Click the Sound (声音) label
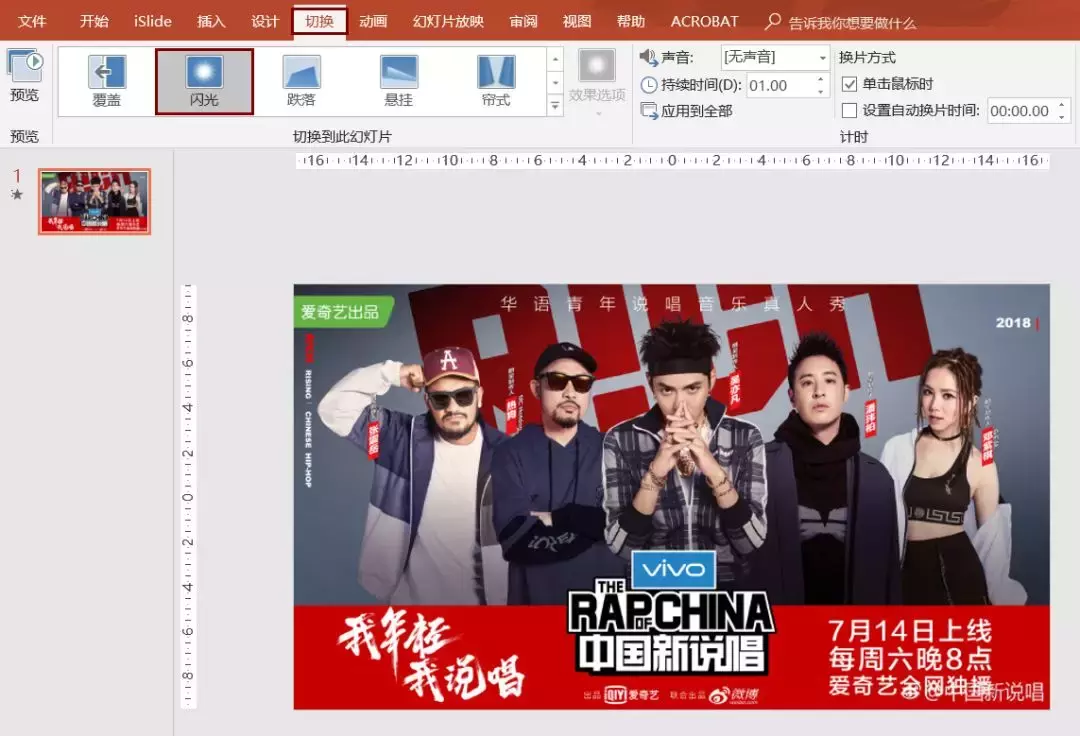 (x=677, y=58)
